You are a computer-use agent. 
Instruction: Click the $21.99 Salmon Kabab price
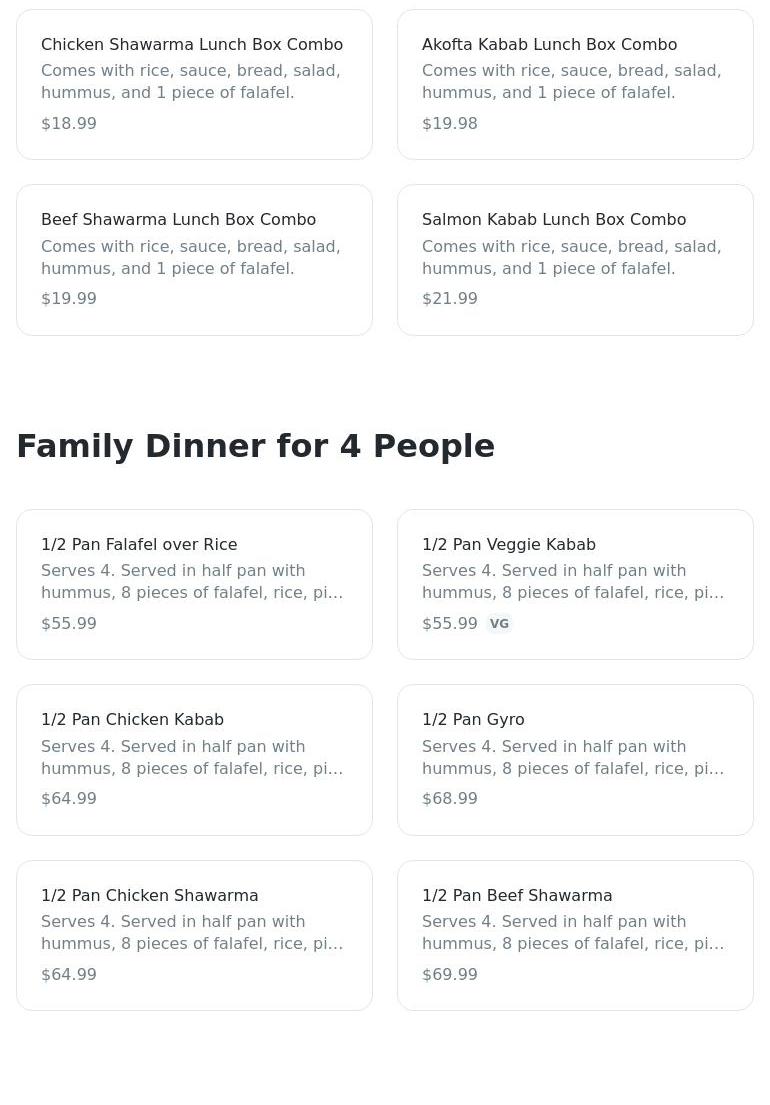pos(450,299)
